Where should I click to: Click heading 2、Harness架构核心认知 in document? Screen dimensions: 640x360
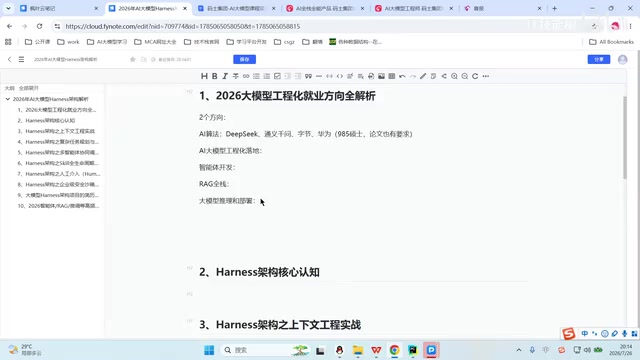259,272
